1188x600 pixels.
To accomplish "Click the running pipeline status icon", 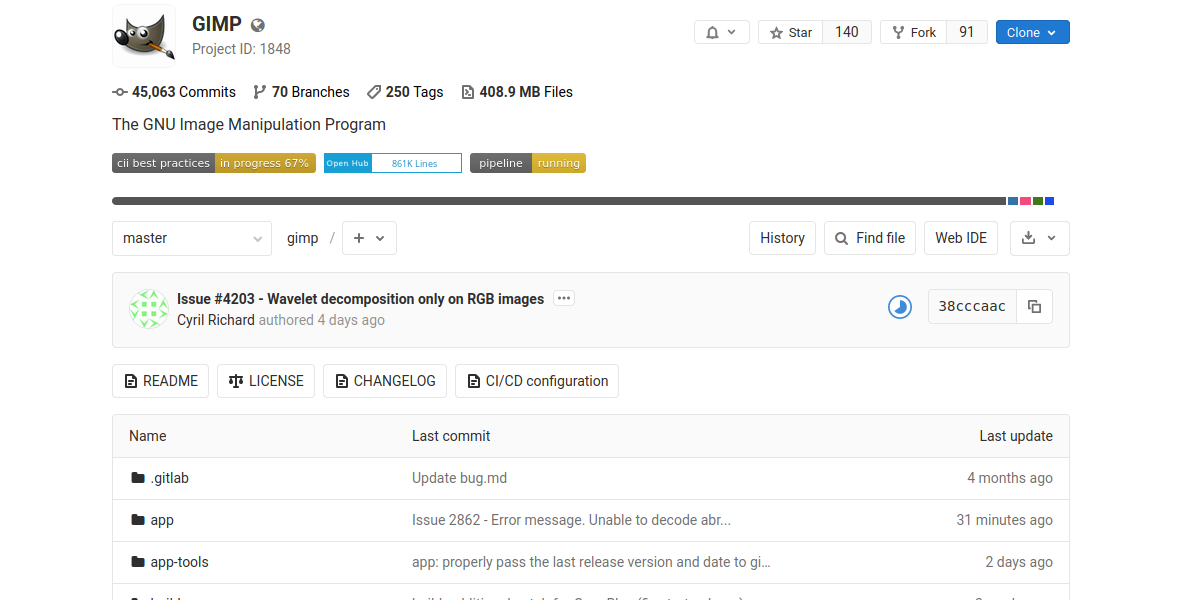I will [900, 307].
